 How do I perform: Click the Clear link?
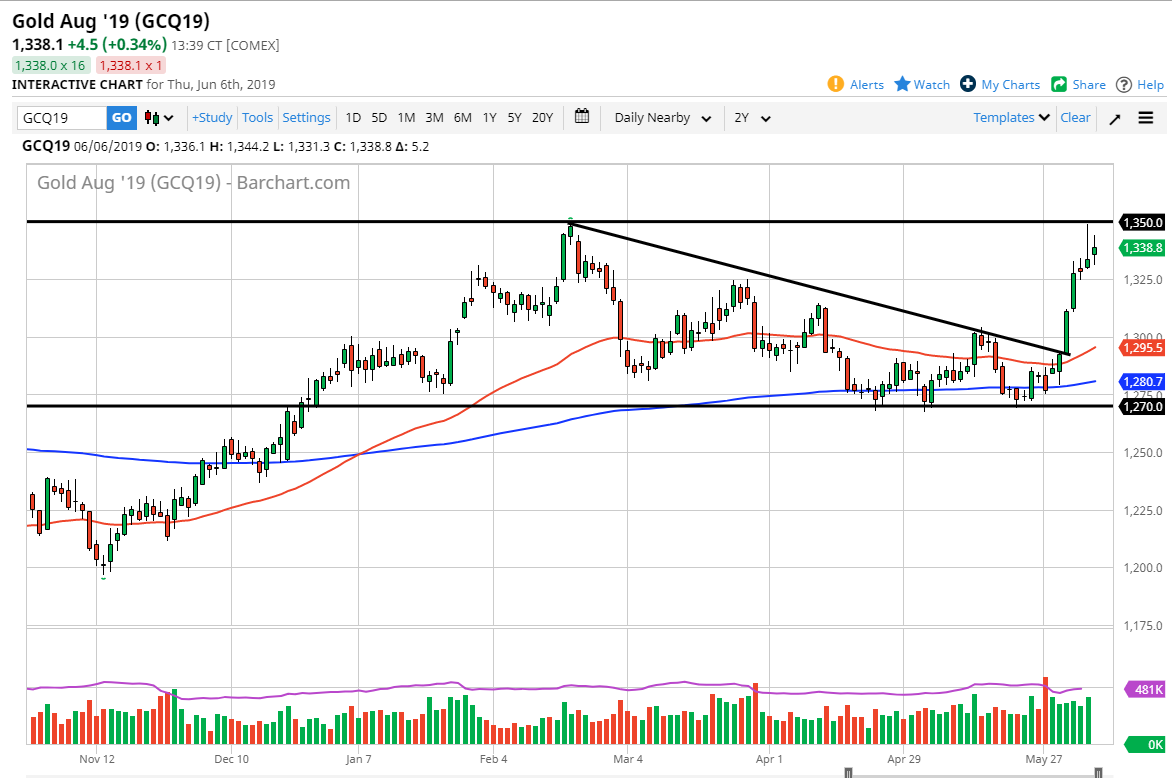[1075, 118]
